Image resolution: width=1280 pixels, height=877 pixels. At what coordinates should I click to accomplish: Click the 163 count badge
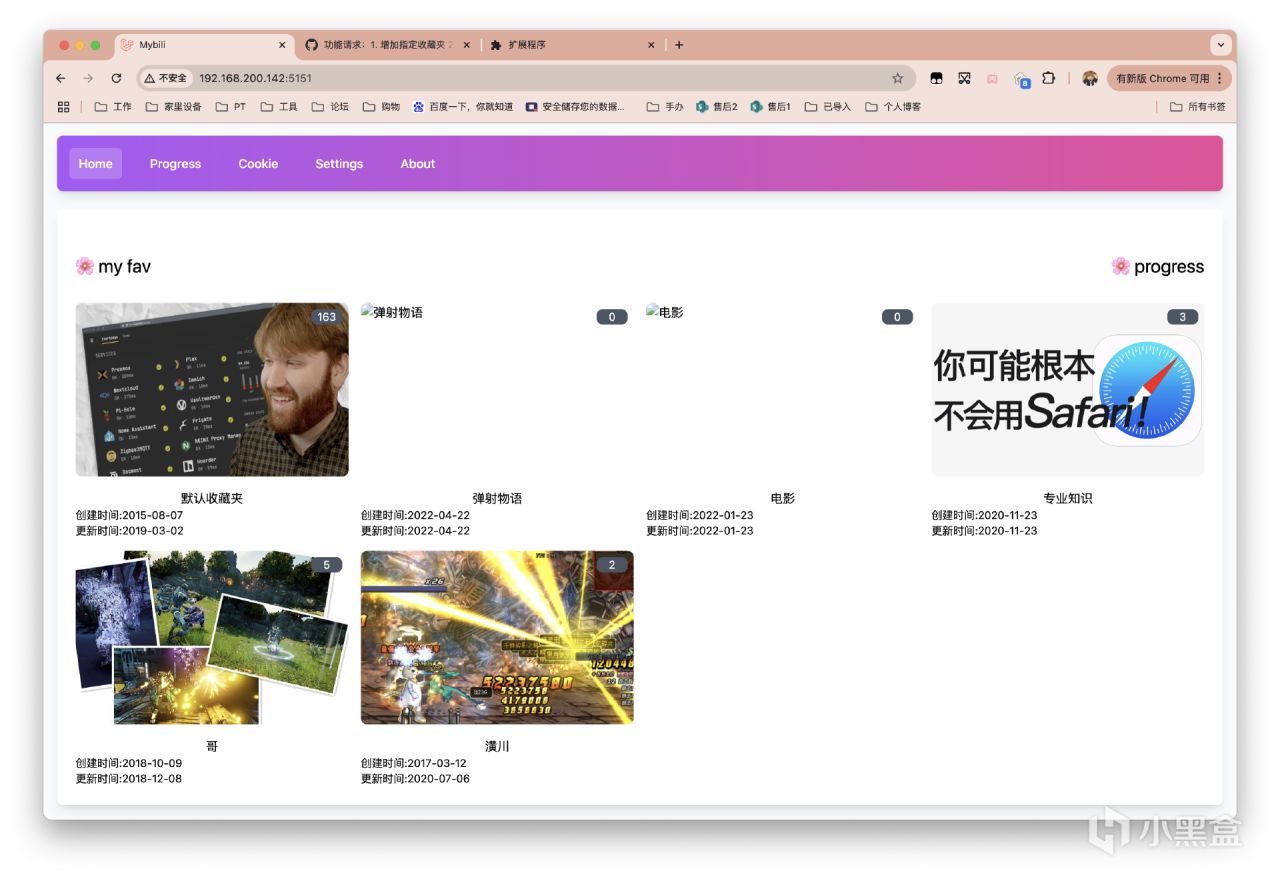point(326,317)
